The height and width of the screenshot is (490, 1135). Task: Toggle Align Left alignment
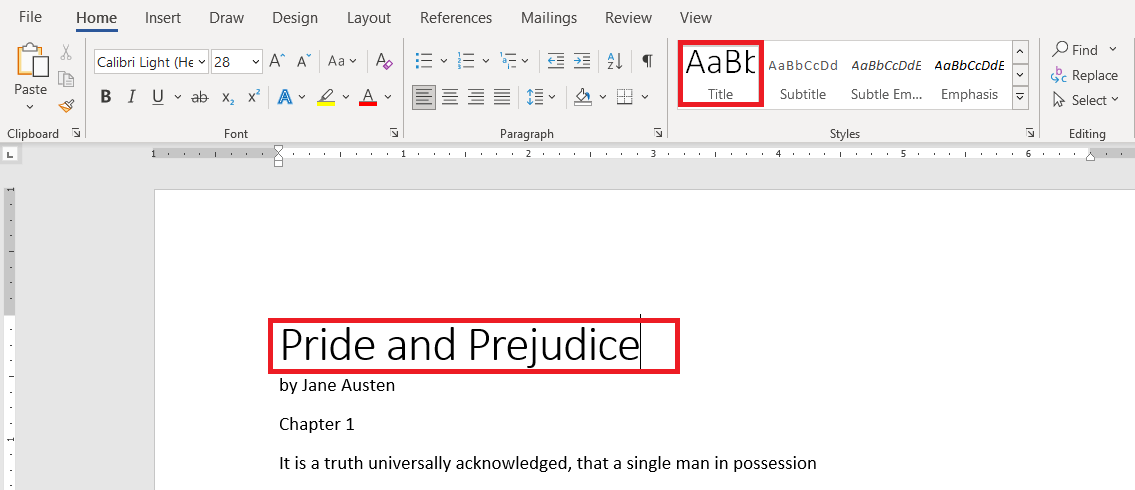pyautogui.click(x=424, y=96)
